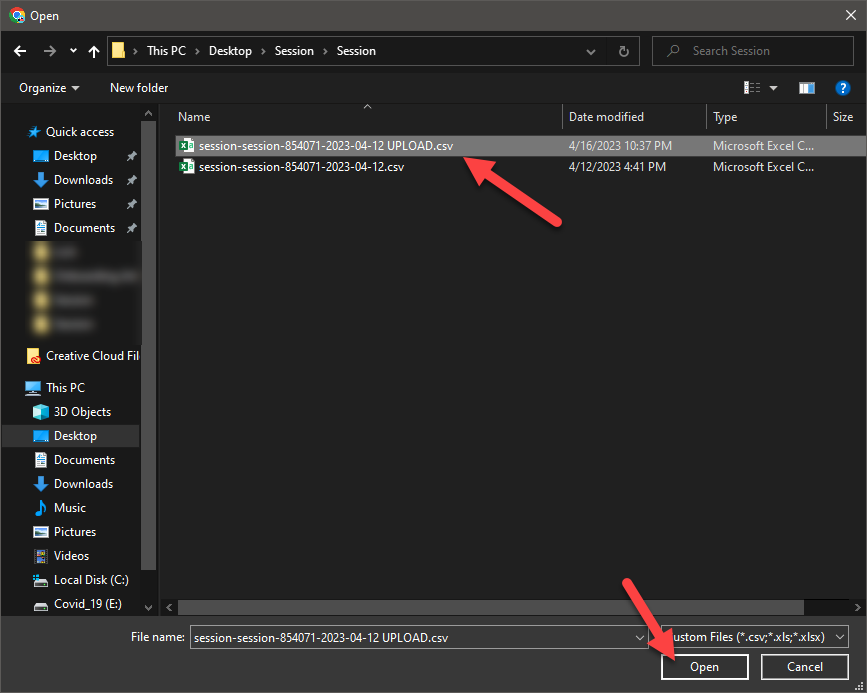Image resolution: width=867 pixels, height=693 pixels.
Task: Click Excel icon of session-session-854071-2023-04-12.csv
Action: click(187, 166)
